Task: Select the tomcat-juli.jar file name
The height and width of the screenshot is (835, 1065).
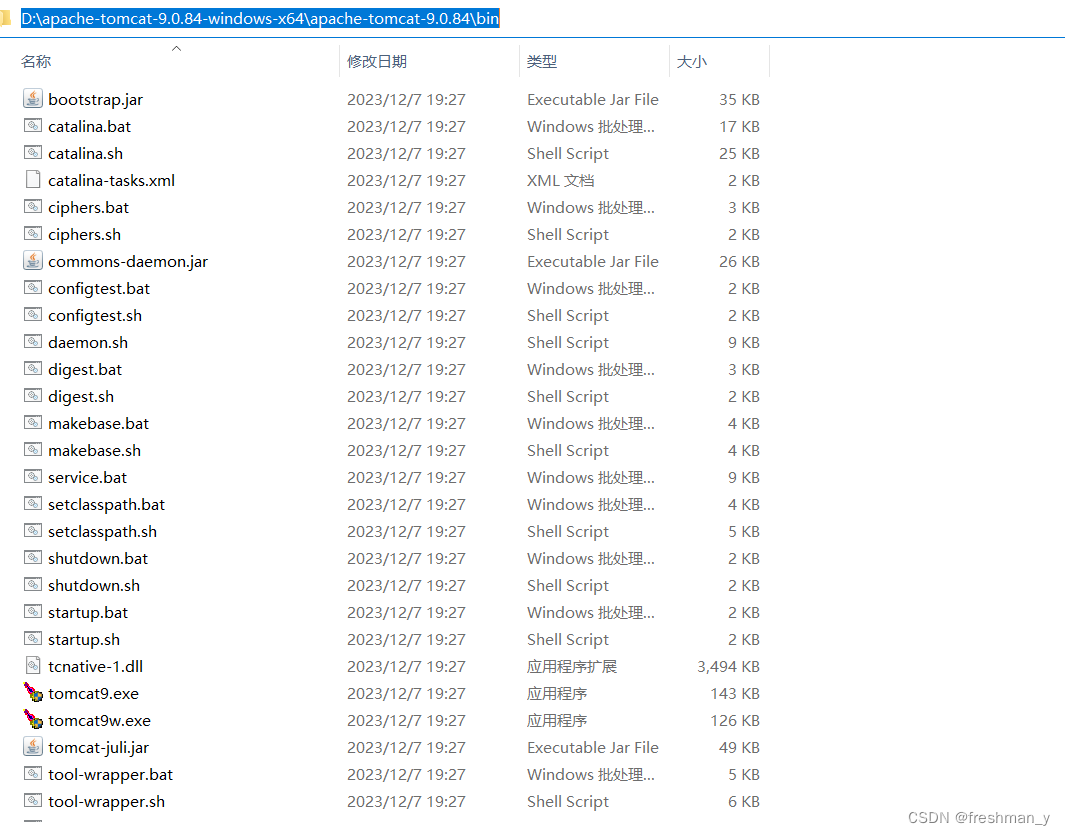Action: 98,748
